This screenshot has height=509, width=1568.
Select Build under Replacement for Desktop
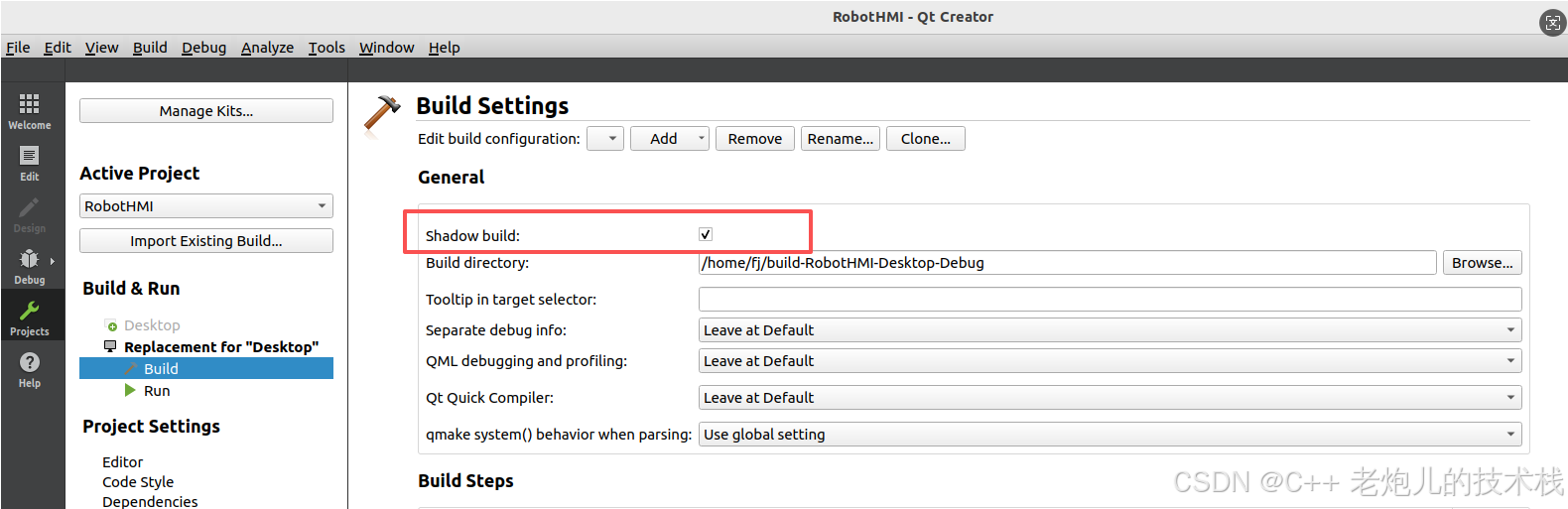[x=206, y=368]
